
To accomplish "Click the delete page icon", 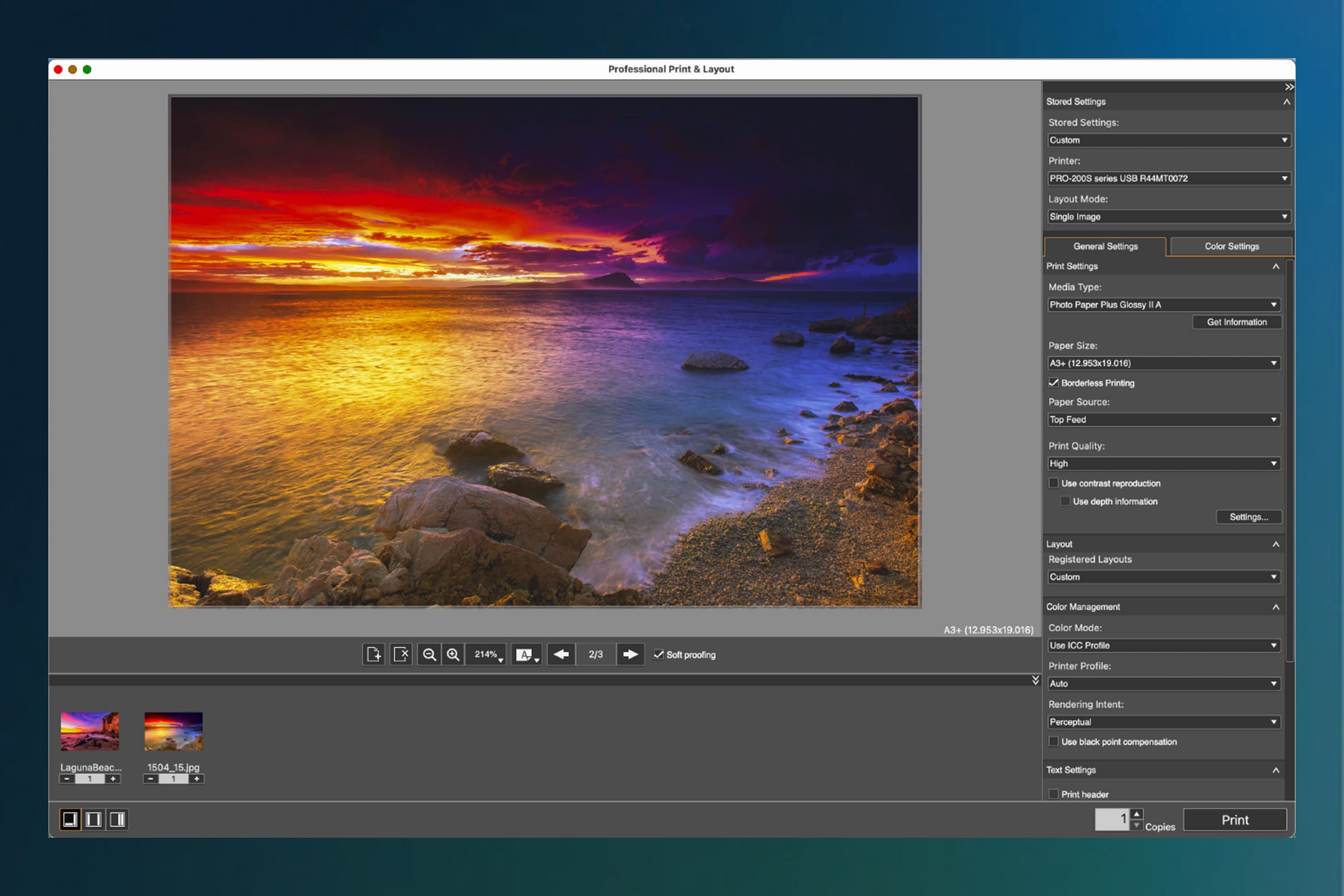I will [401, 654].
